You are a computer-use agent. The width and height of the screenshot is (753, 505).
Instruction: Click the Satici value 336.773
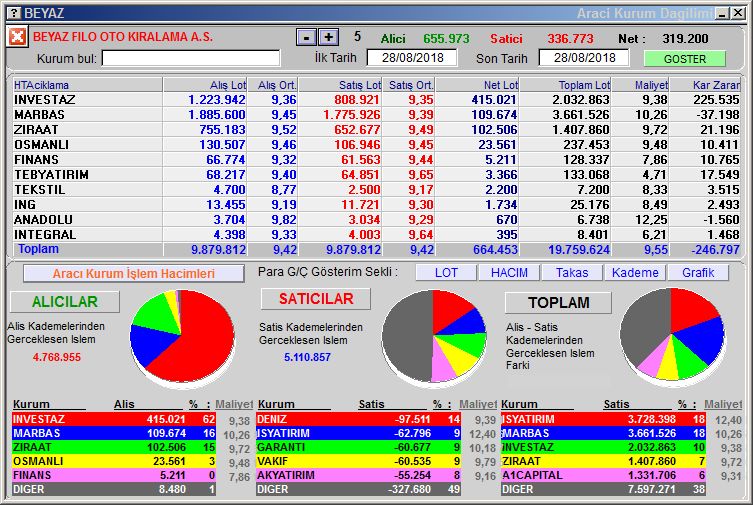(x=571, y=38)
